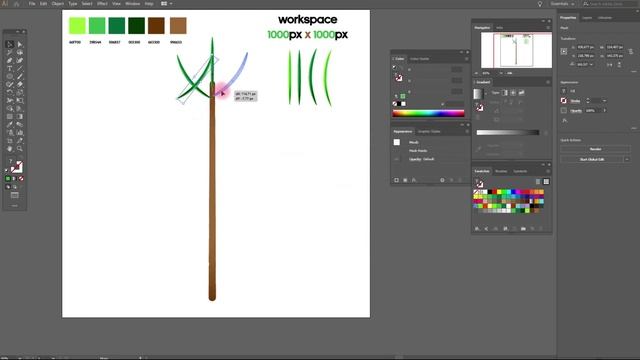The image size is (640, 360).
Task: Click Add New Effect fx in Appearance panel
Action: tap(414, 180)
